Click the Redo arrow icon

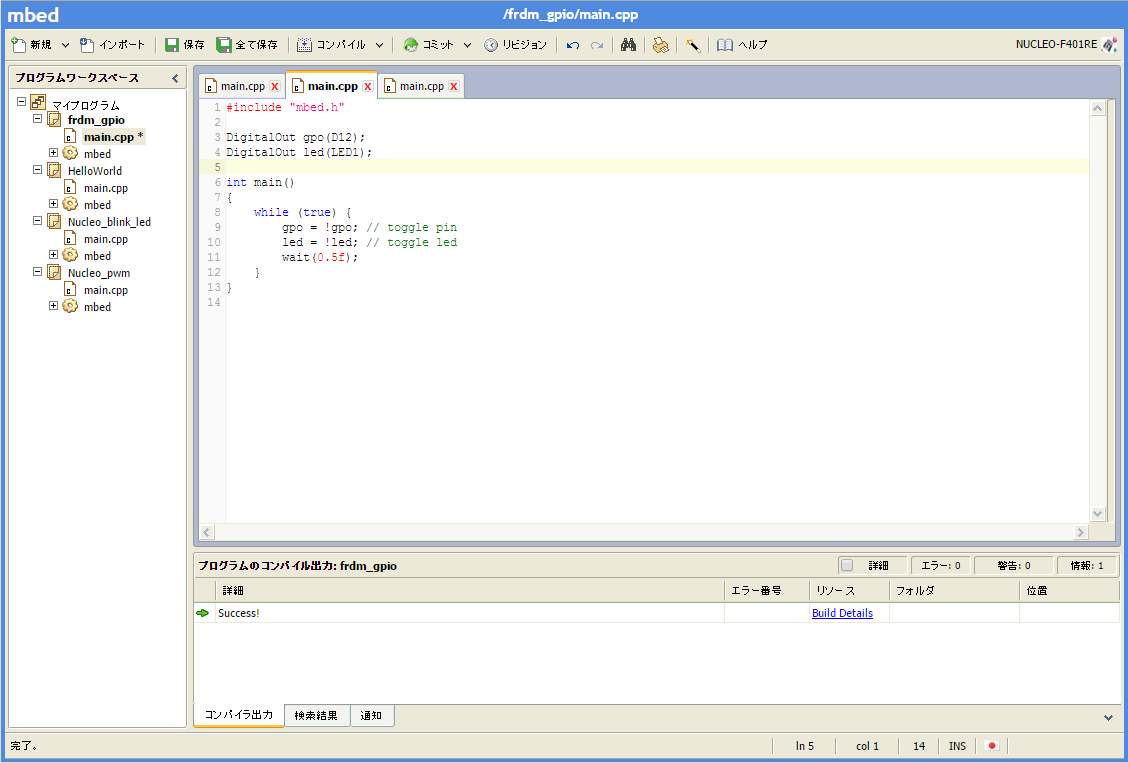click(x=596, y=45)
